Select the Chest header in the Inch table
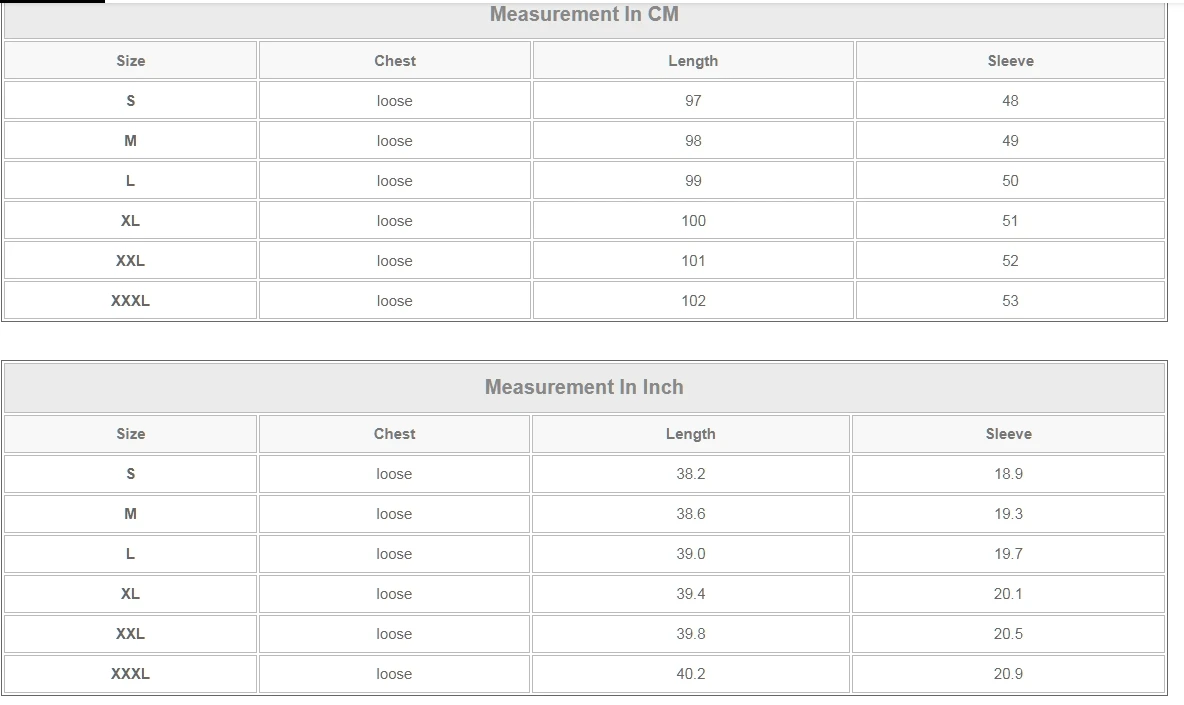The height and width of the screenshot is (705, 1184). point(394,434)
